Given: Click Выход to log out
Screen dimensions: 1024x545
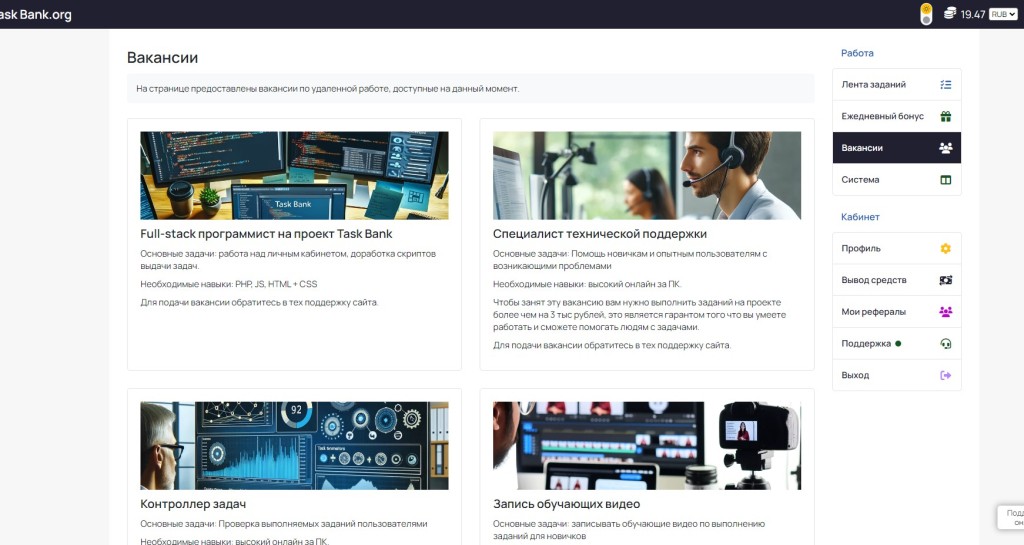Looking at the screenshot, I should pos(896,375).
